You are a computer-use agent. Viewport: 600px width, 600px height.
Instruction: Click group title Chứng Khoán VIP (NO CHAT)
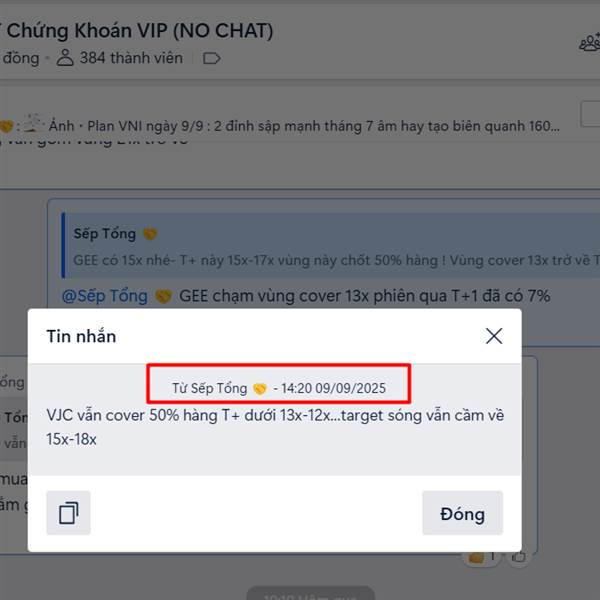[x=140, y=31]
